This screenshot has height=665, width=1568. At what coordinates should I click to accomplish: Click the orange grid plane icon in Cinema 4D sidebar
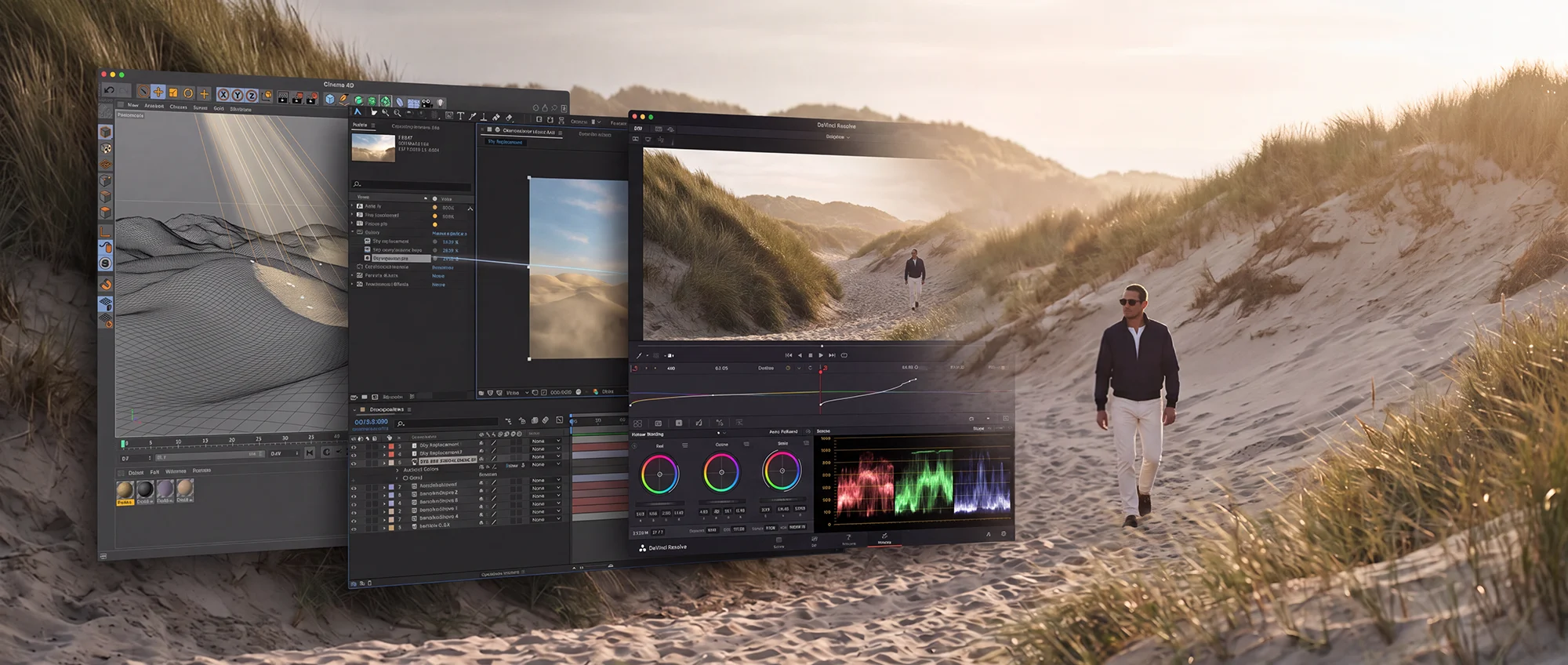(106, 164)
